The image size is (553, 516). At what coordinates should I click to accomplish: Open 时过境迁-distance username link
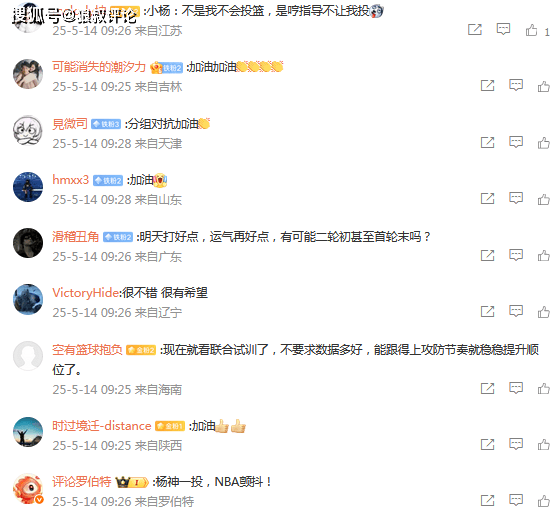tap(102, 426)
